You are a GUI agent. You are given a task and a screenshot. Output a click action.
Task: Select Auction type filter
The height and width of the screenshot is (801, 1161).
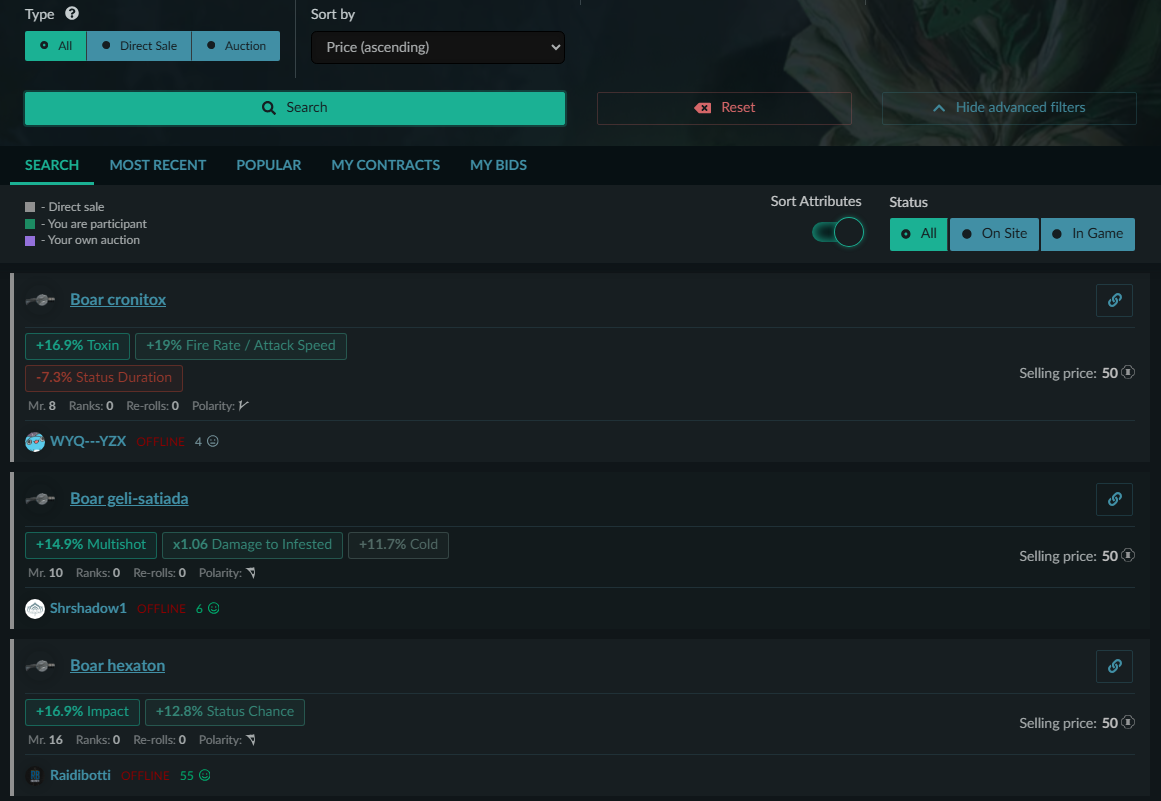coord(236,46)
